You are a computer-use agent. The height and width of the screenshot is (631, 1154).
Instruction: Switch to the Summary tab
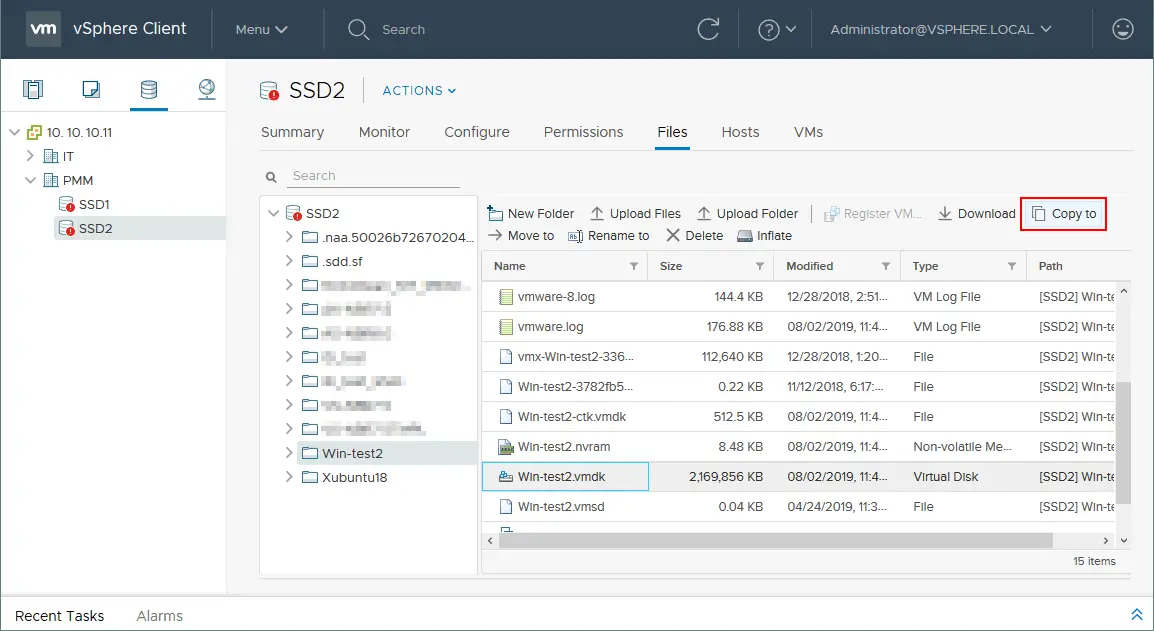coord(292,132)
